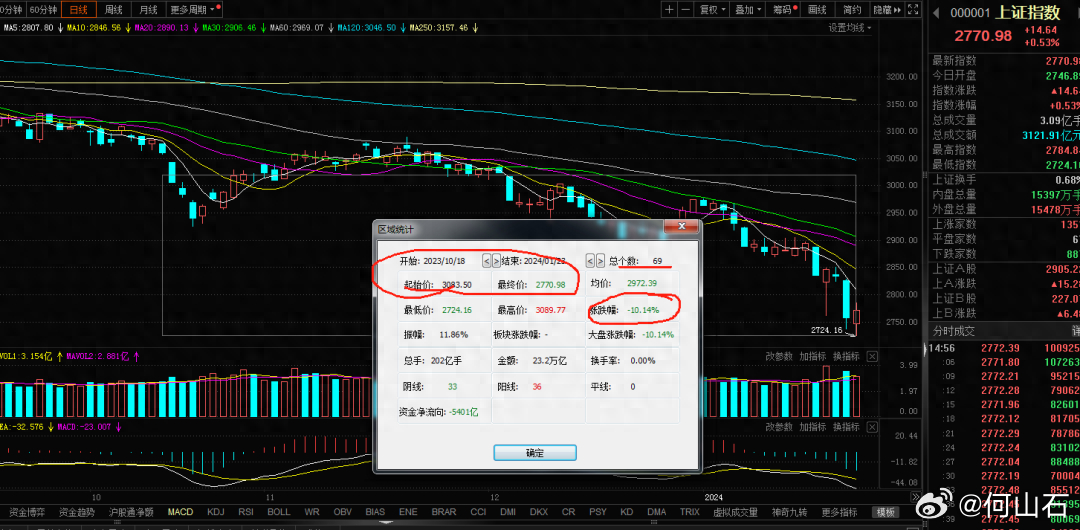Select the OBV indicator tab

pyautogui.click(x=342, y=512)
